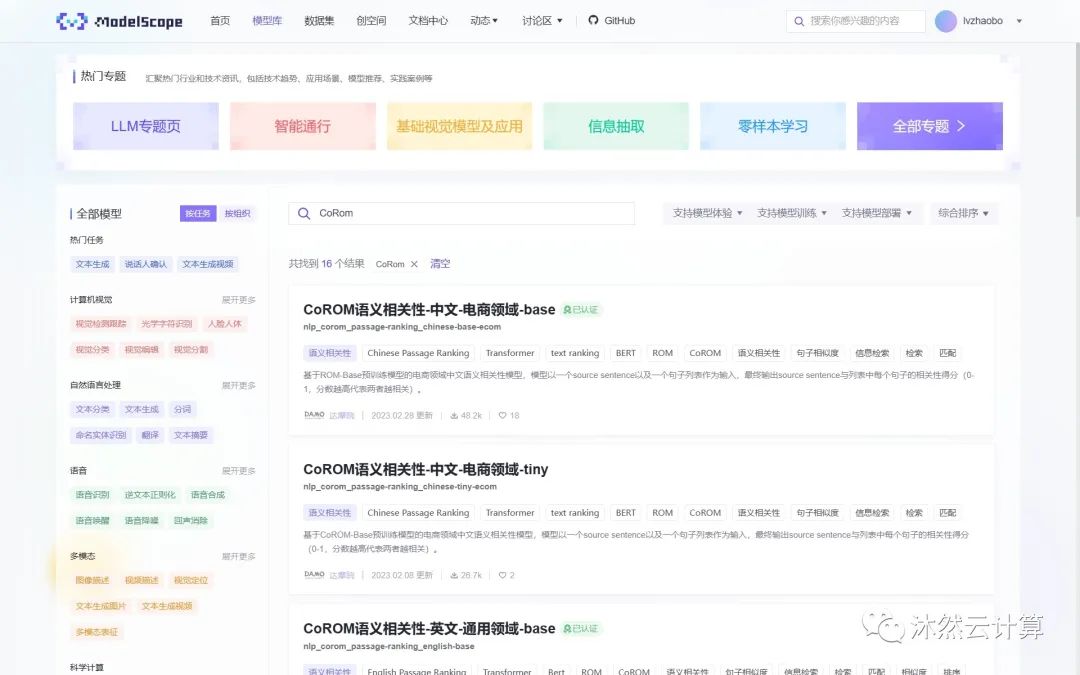
Task: Expand 展开更多 under 语音
Action: (238, 471)
